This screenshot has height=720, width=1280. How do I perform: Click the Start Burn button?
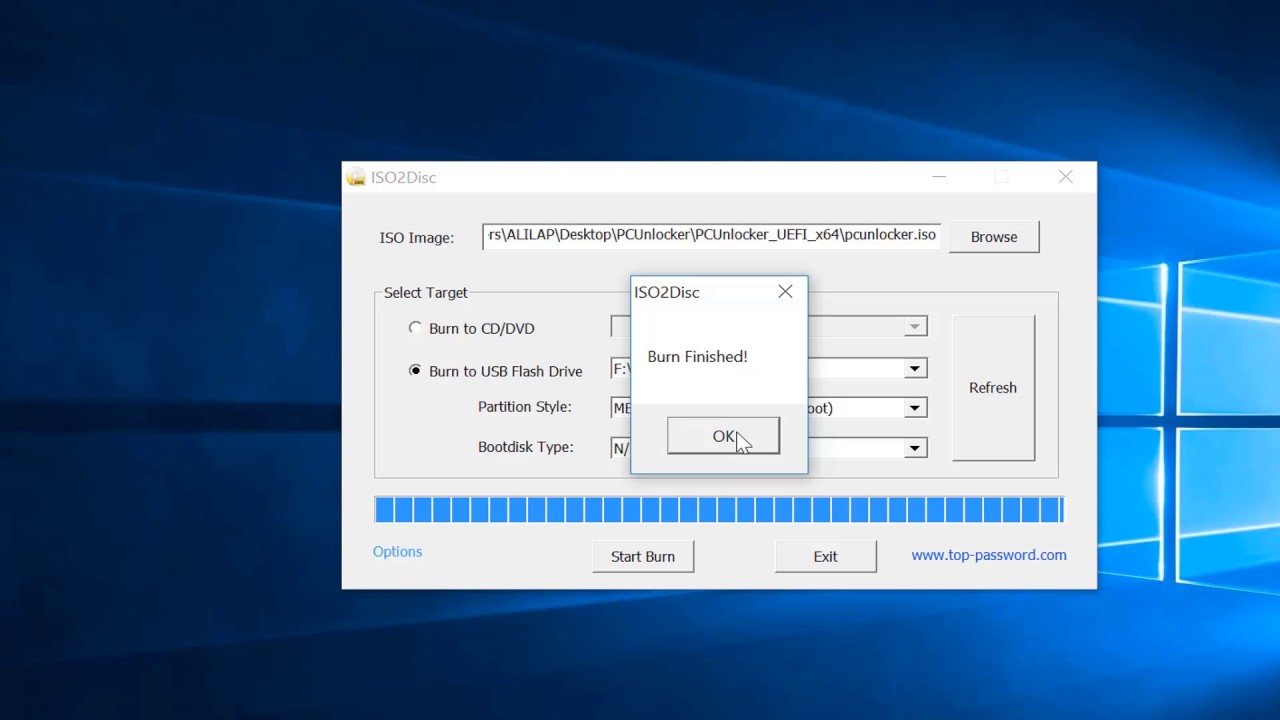pyautogui.click(x=643, y=556)
